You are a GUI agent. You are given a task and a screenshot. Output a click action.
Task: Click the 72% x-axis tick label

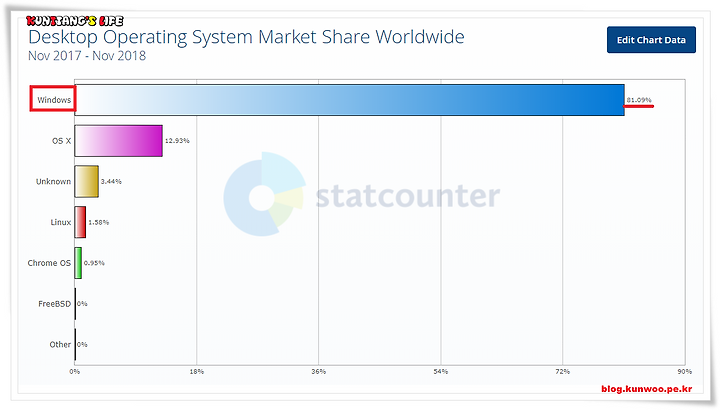tap(562, 371)
